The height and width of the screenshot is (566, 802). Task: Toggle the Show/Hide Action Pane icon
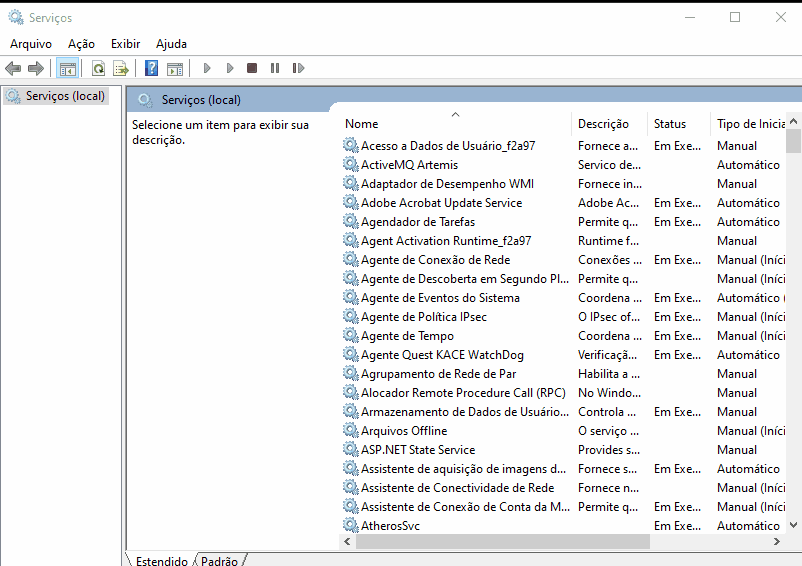point(175,68)
